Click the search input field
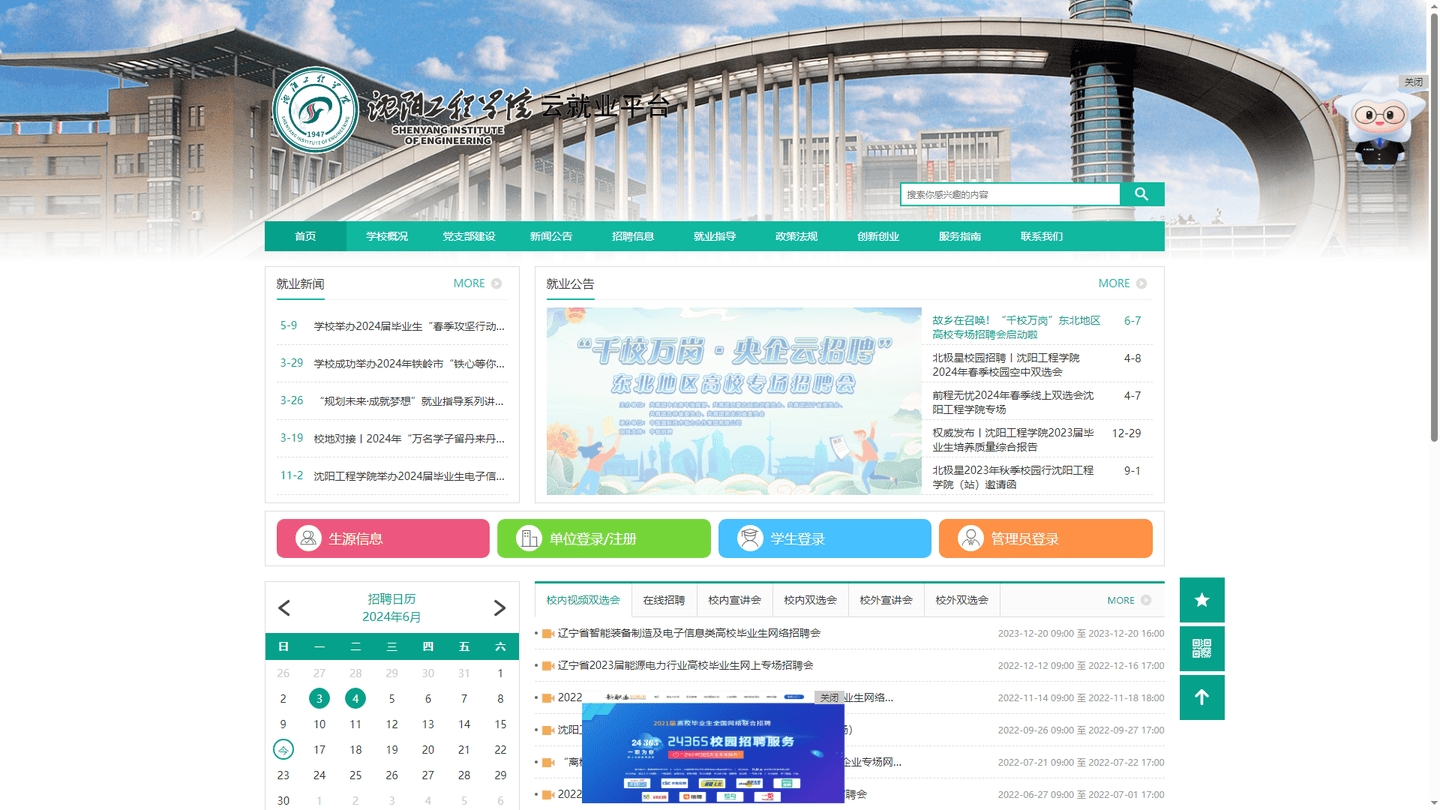This screenshot has height=810, width=1440. pyautogui.click(x=1010, y=194)
